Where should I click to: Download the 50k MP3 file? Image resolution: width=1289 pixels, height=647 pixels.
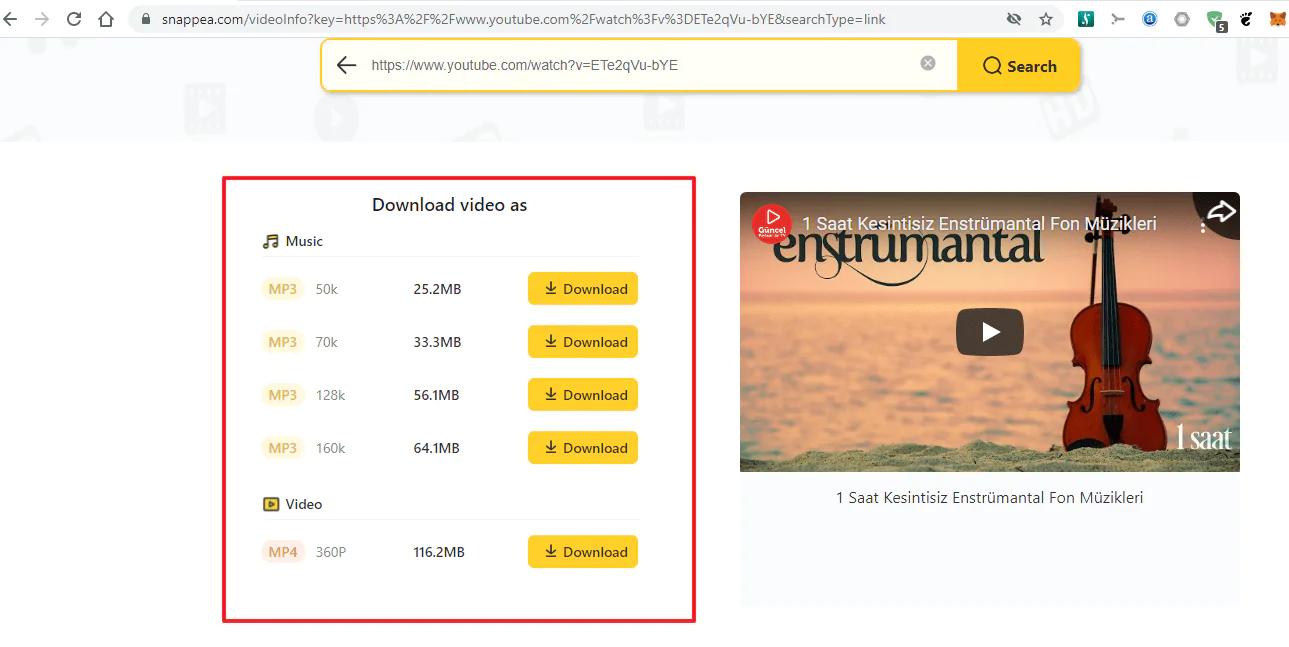click(x=583, y=289)
